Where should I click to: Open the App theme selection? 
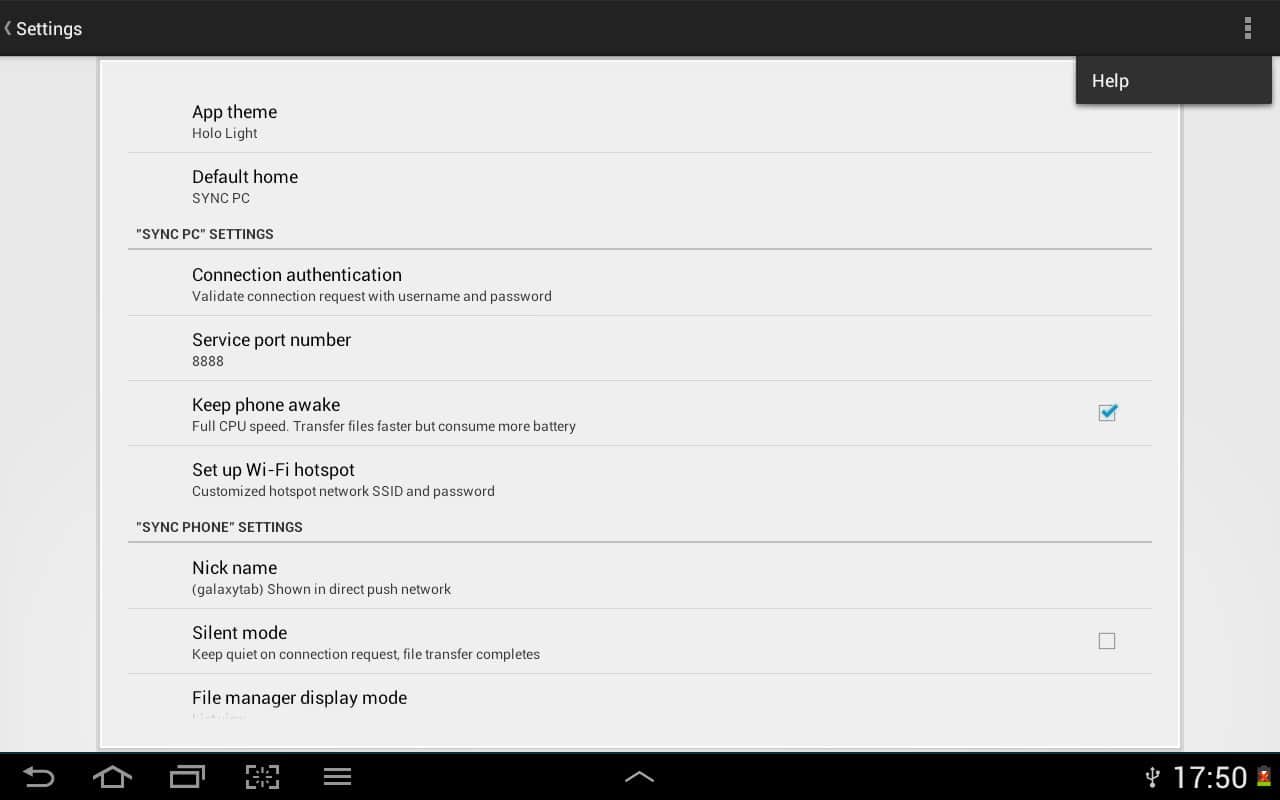click(640, 121)
